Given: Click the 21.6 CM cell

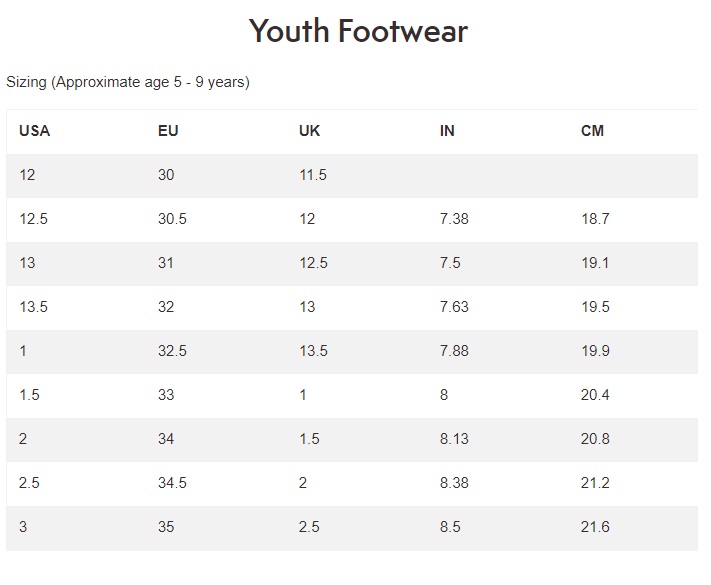Looking at the screenshot, I should click(595, 527).
